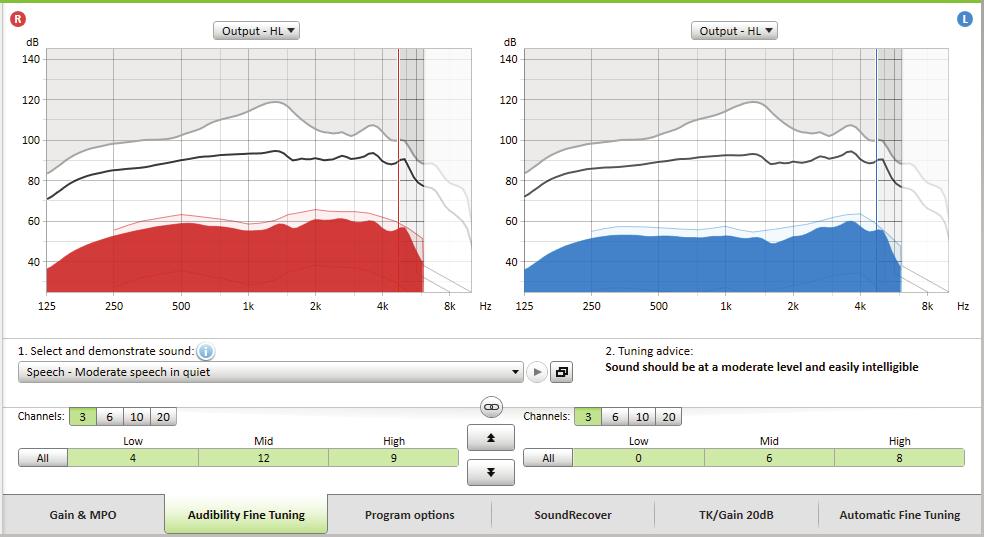This screenshot has width=984, height=537.
Task: Open the SoundRecover tab
Action: [572, 514]
